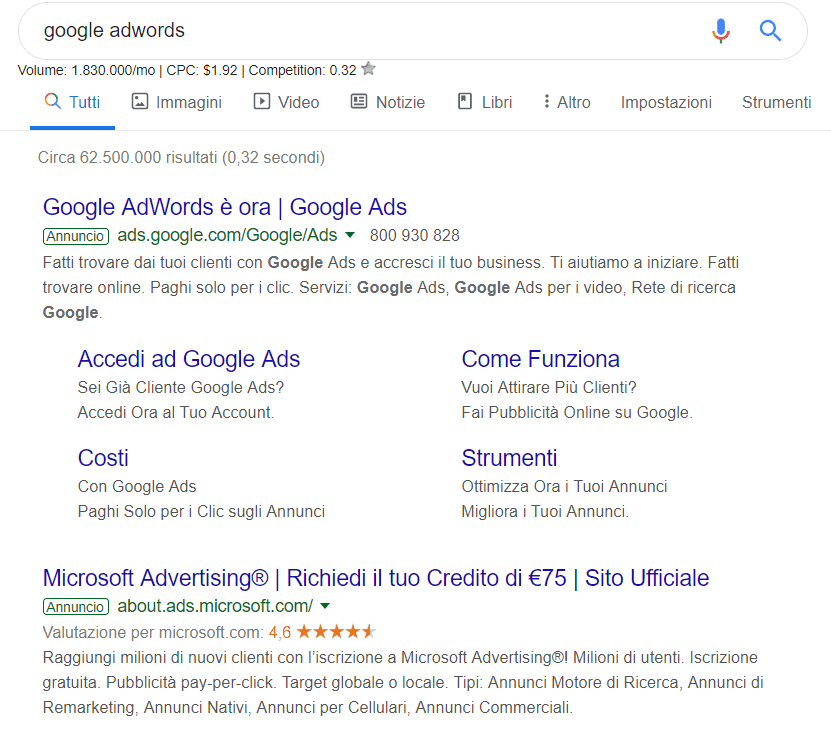Click the microphone voice search icon
831x738 pixels.
tap(721, 30)
